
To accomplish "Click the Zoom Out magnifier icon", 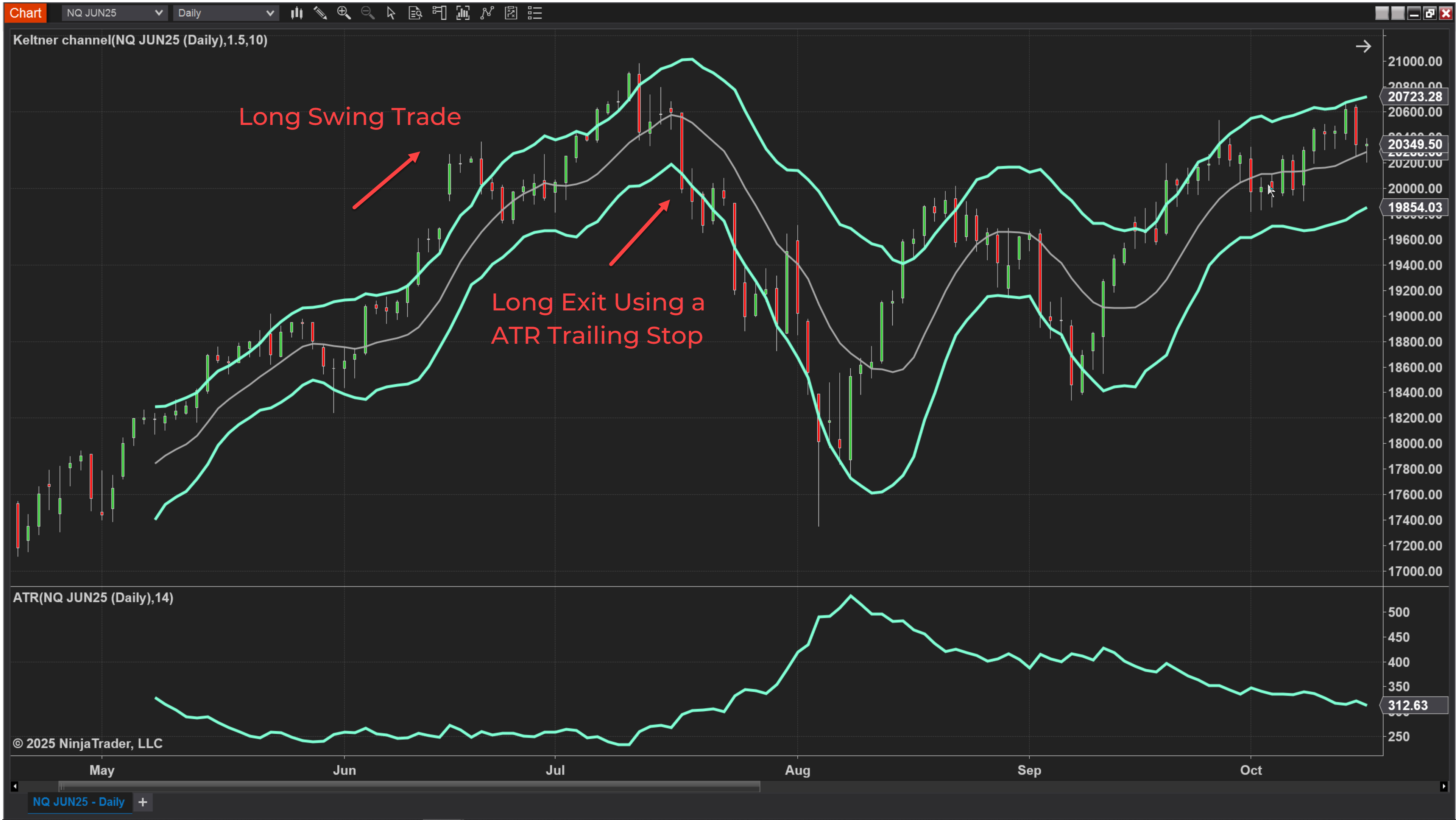I will (x=368, y=13).
